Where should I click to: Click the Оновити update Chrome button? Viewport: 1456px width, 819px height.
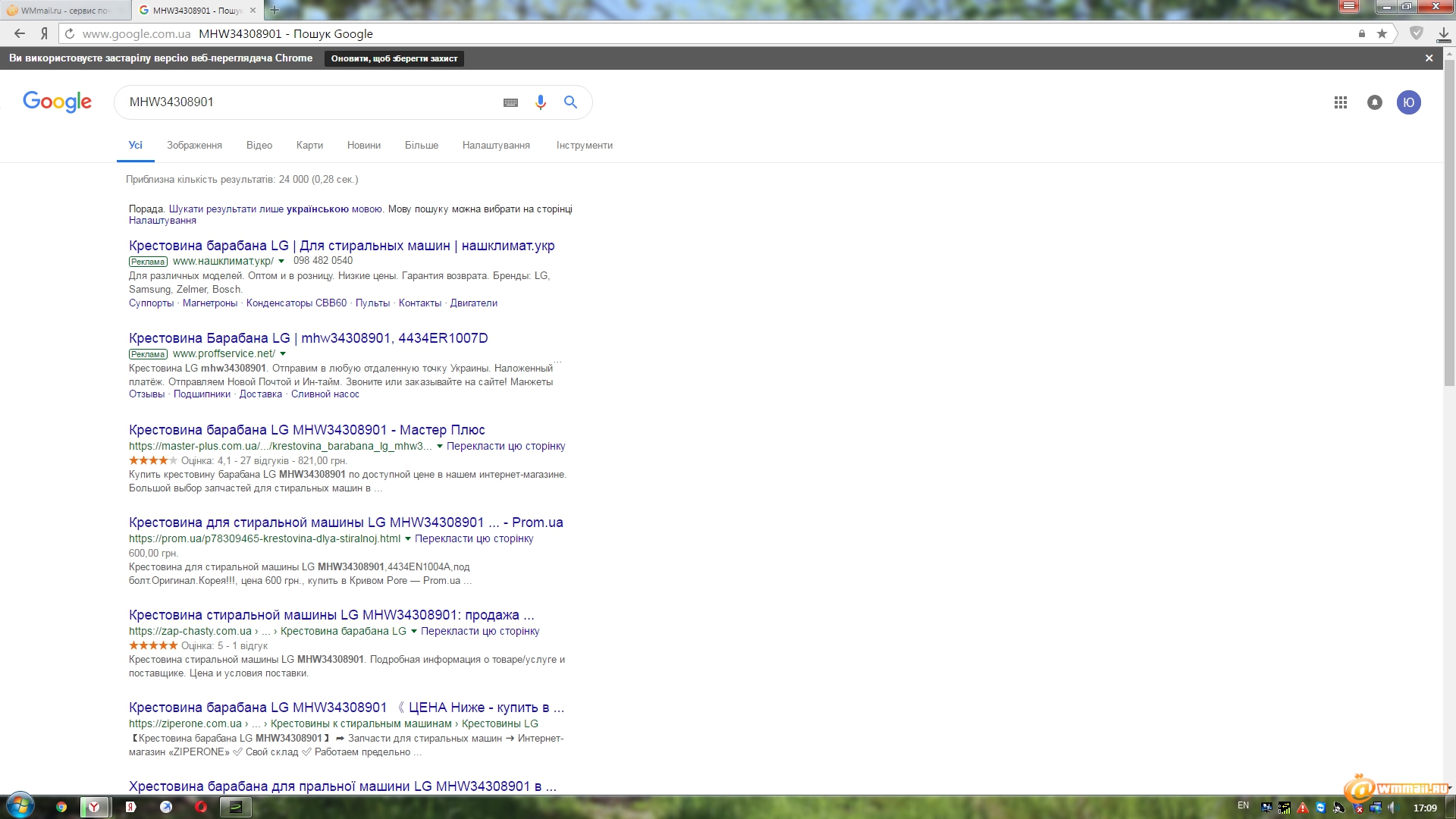coord(394,58)
